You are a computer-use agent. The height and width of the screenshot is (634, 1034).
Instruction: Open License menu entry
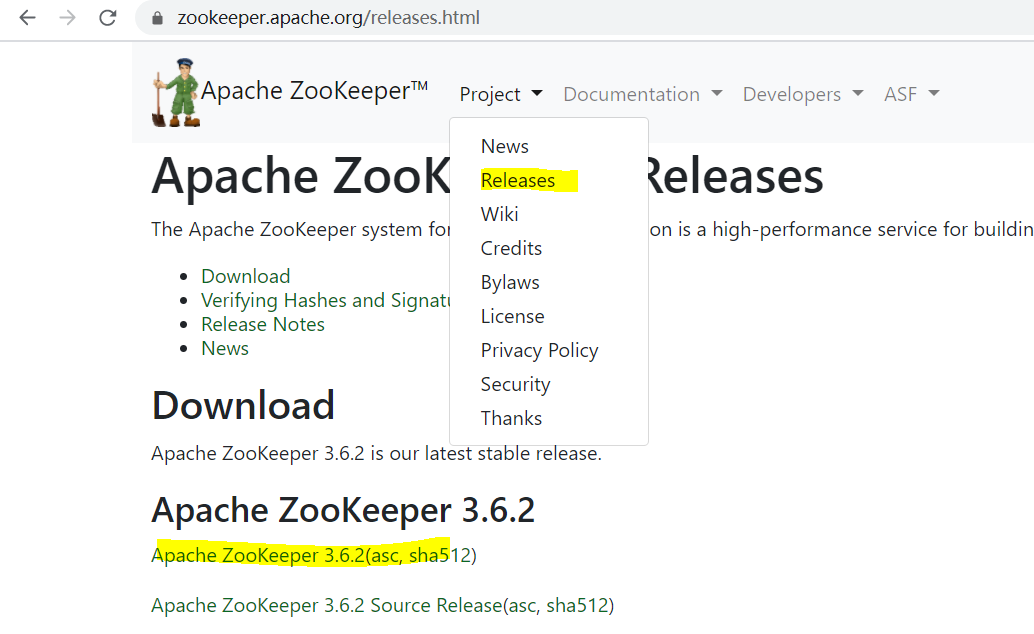point(512,317)
